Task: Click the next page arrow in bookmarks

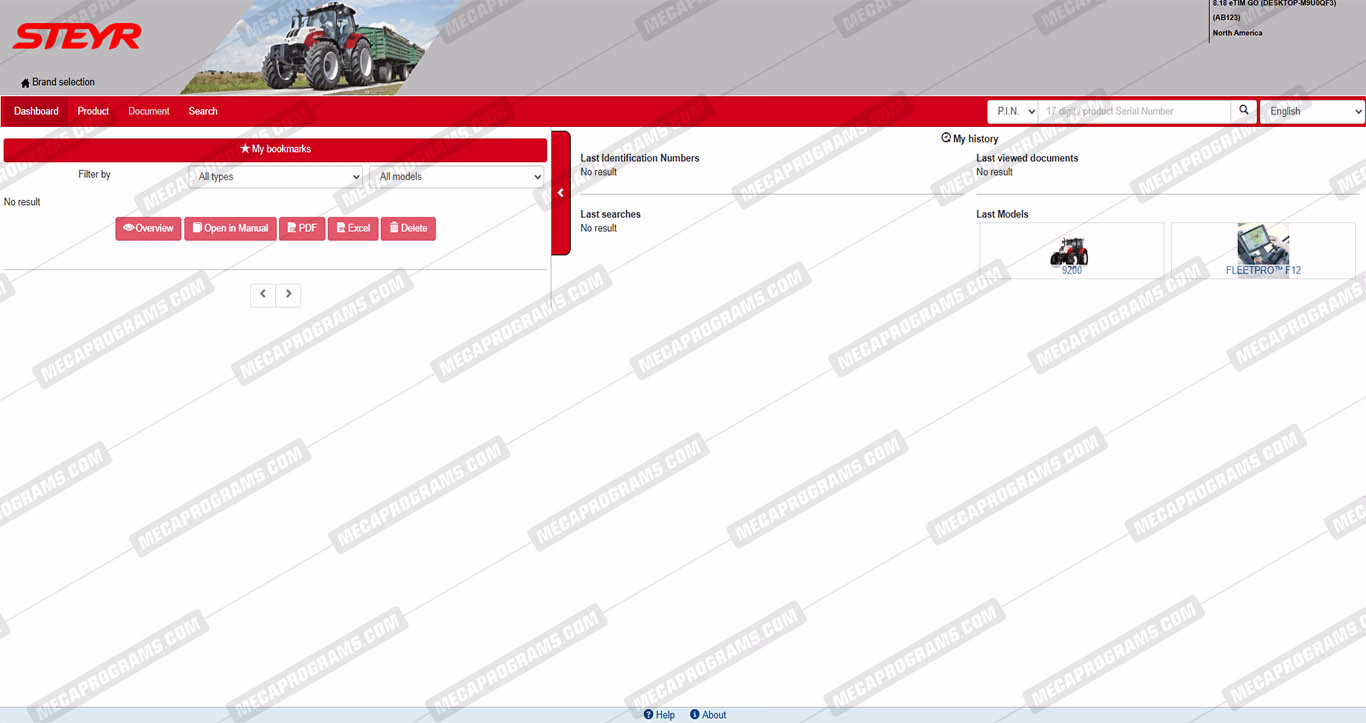Action: [289, 294]
